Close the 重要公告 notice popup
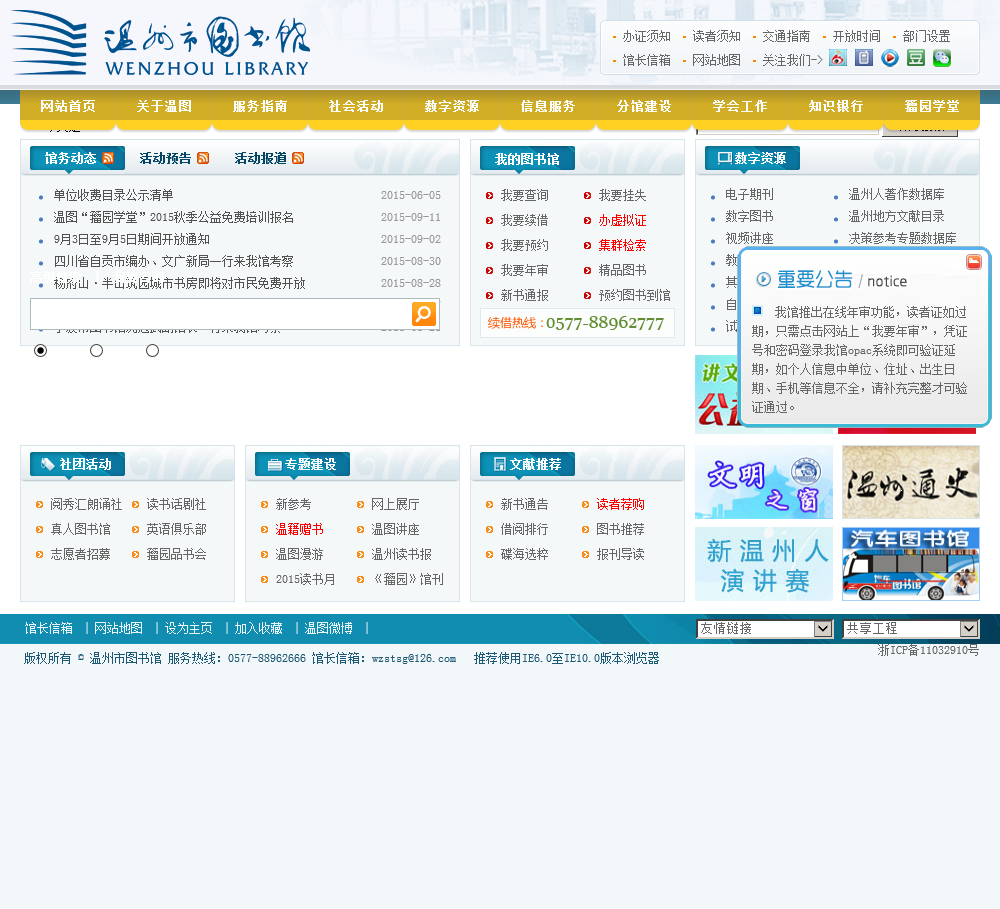 click(x=973, y=262)
